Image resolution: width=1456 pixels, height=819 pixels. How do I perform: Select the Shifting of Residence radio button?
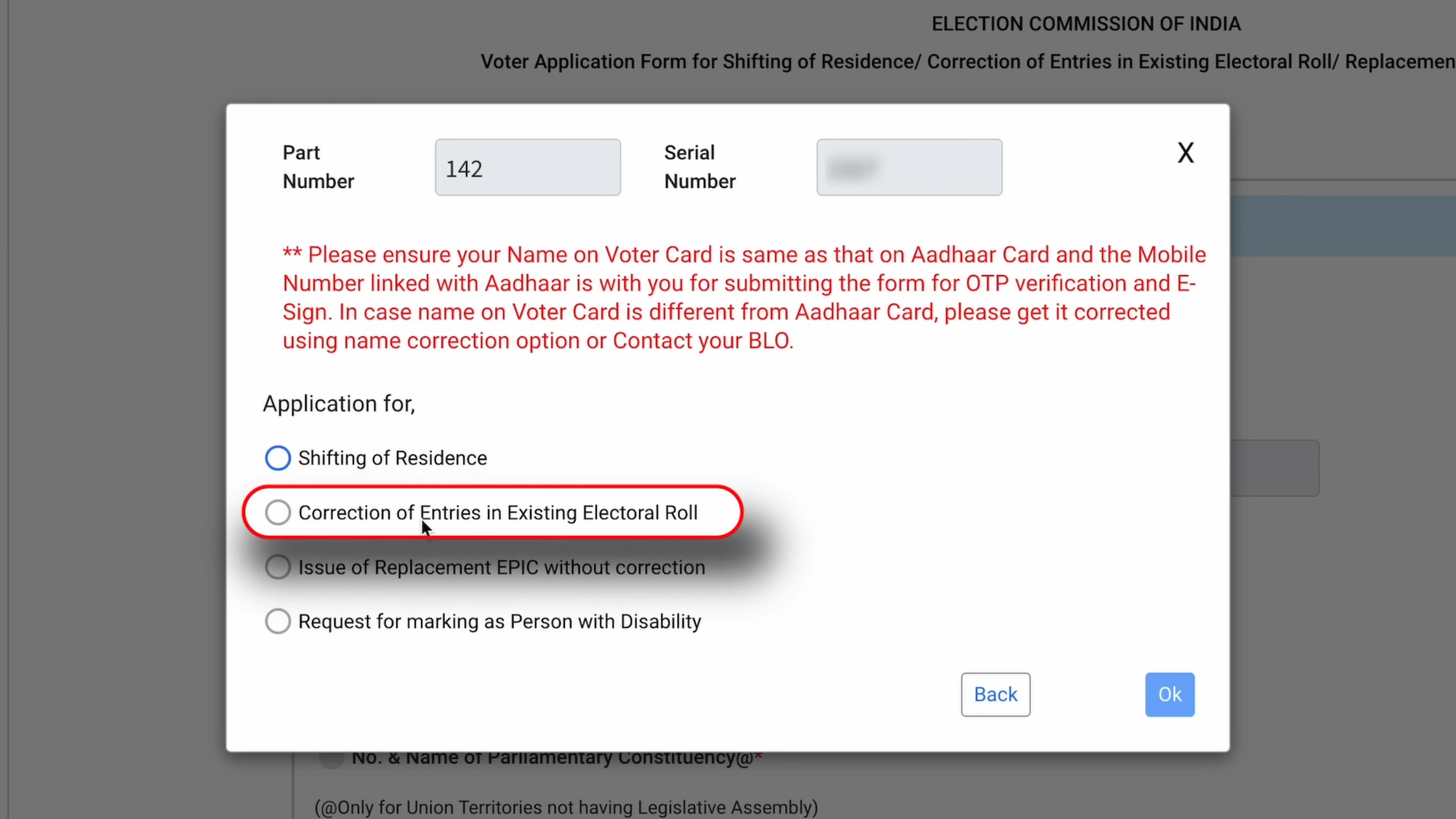(x=278, y=458)
